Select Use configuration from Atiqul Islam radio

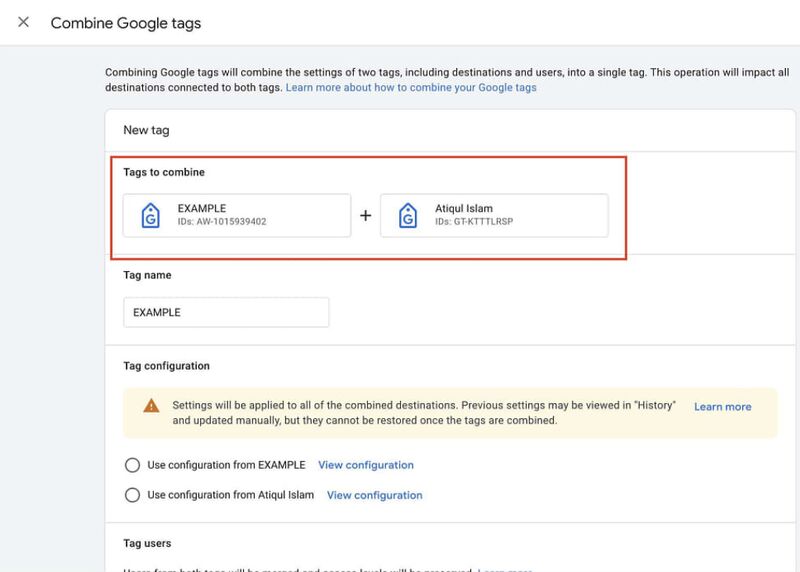132,495
